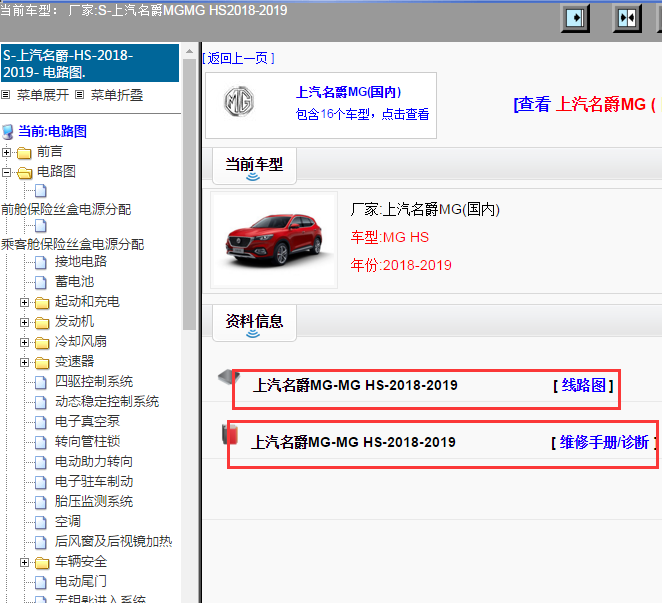Click the 发动机 folder icon

(x=42, y=323)
